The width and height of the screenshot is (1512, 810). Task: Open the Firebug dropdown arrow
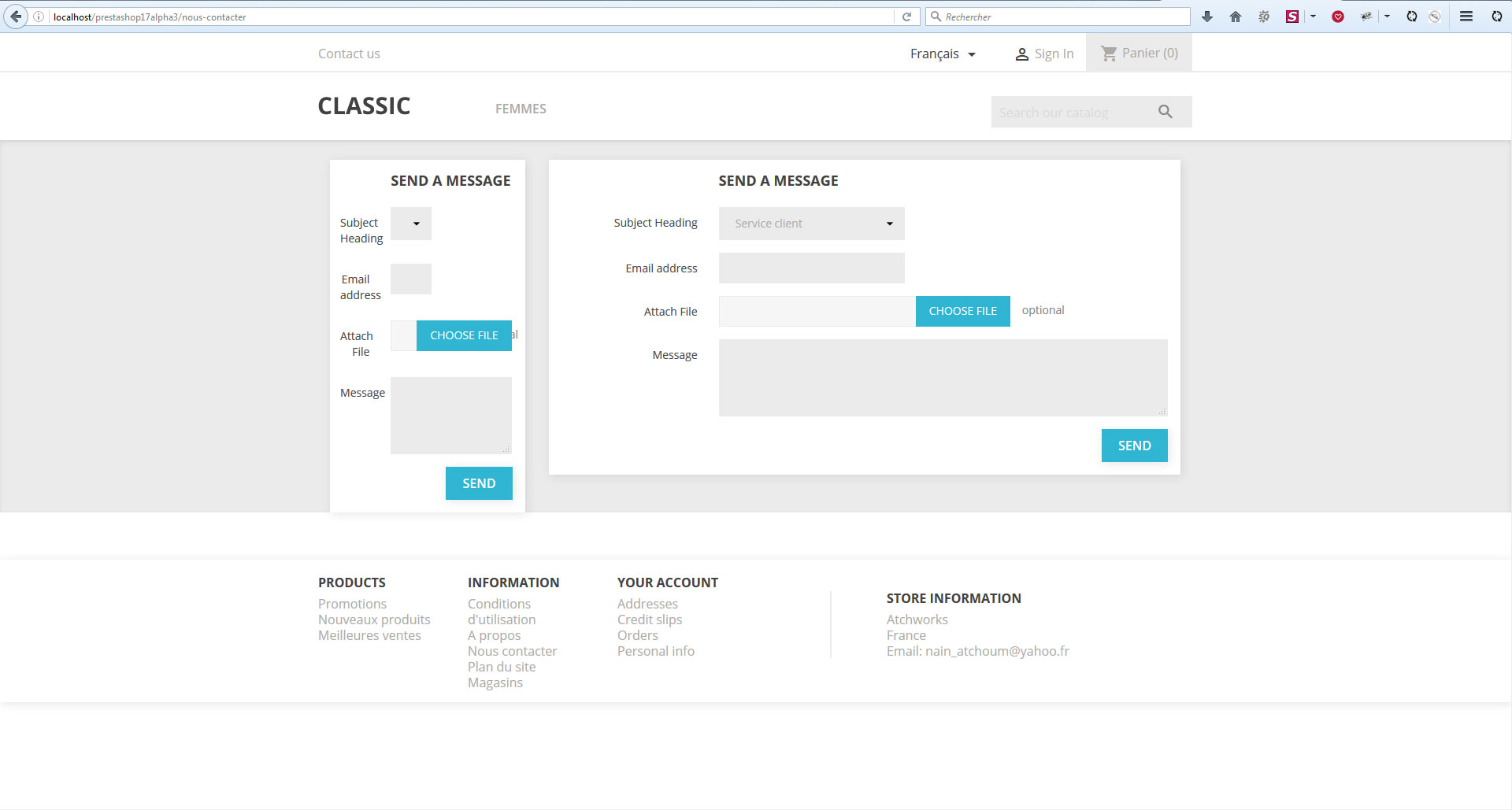[1387, 17]
